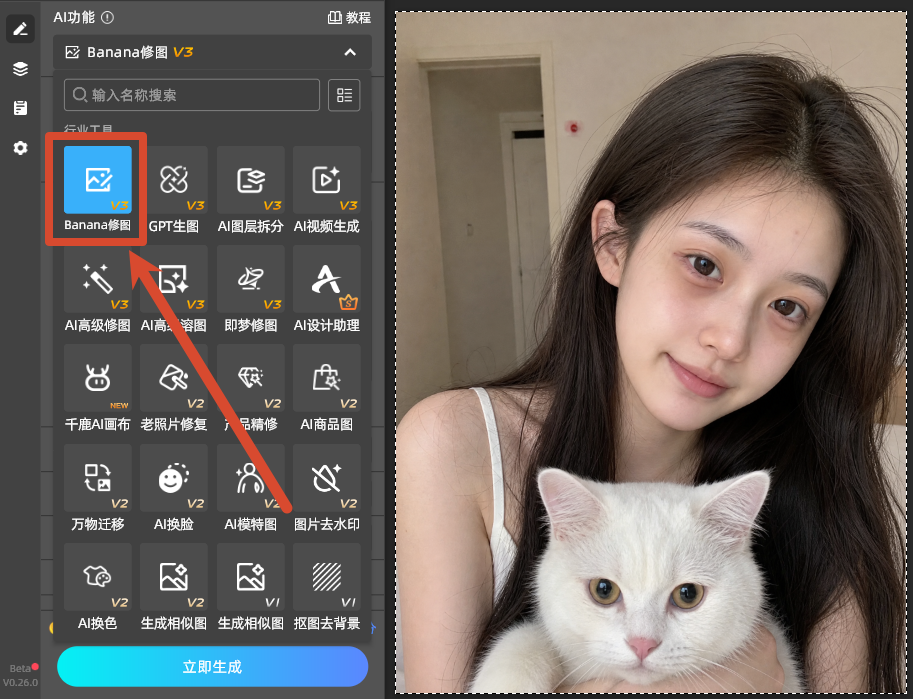Launch the AI视频生成 tool
The width and height of the screenshot is (913, 699).
[x=327, y=180]
